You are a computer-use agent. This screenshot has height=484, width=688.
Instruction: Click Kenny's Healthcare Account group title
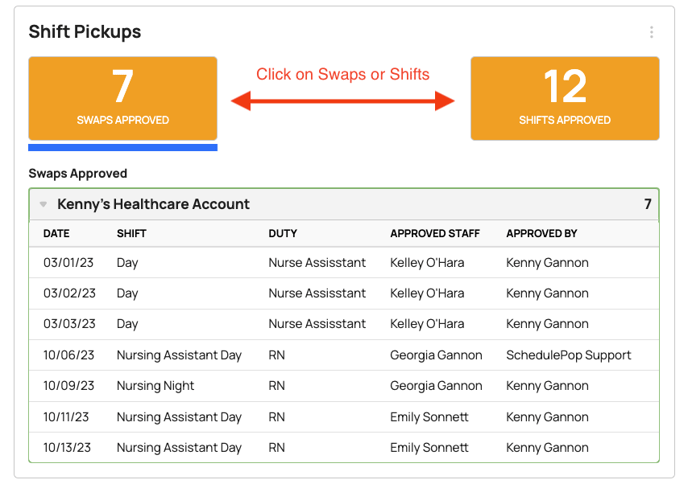[x=153, y=204]
